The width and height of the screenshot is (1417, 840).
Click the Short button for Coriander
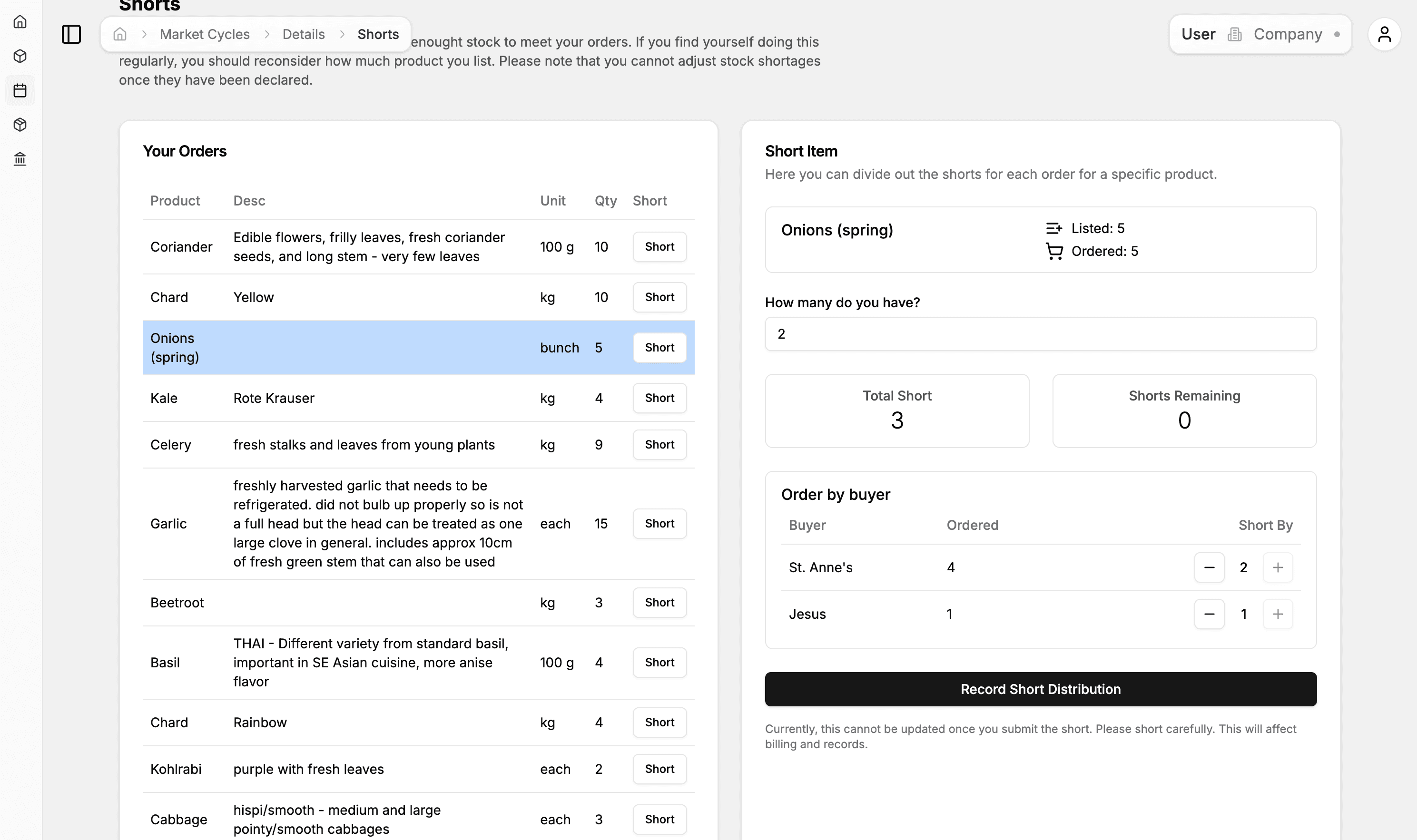(x=659, y=247)
